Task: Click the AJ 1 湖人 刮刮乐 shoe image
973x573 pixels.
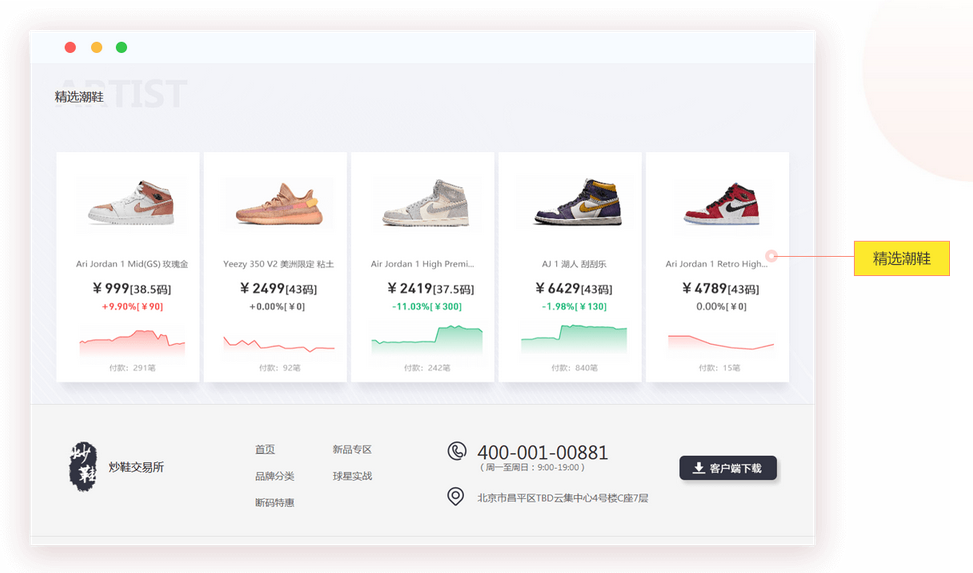Action: point(578,202)
